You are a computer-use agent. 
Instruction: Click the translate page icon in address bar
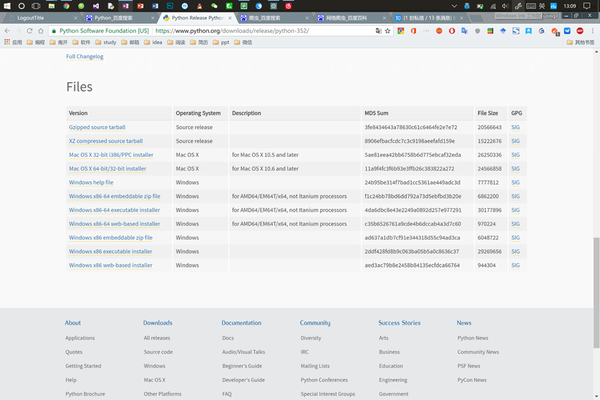(x=378, y=31)
